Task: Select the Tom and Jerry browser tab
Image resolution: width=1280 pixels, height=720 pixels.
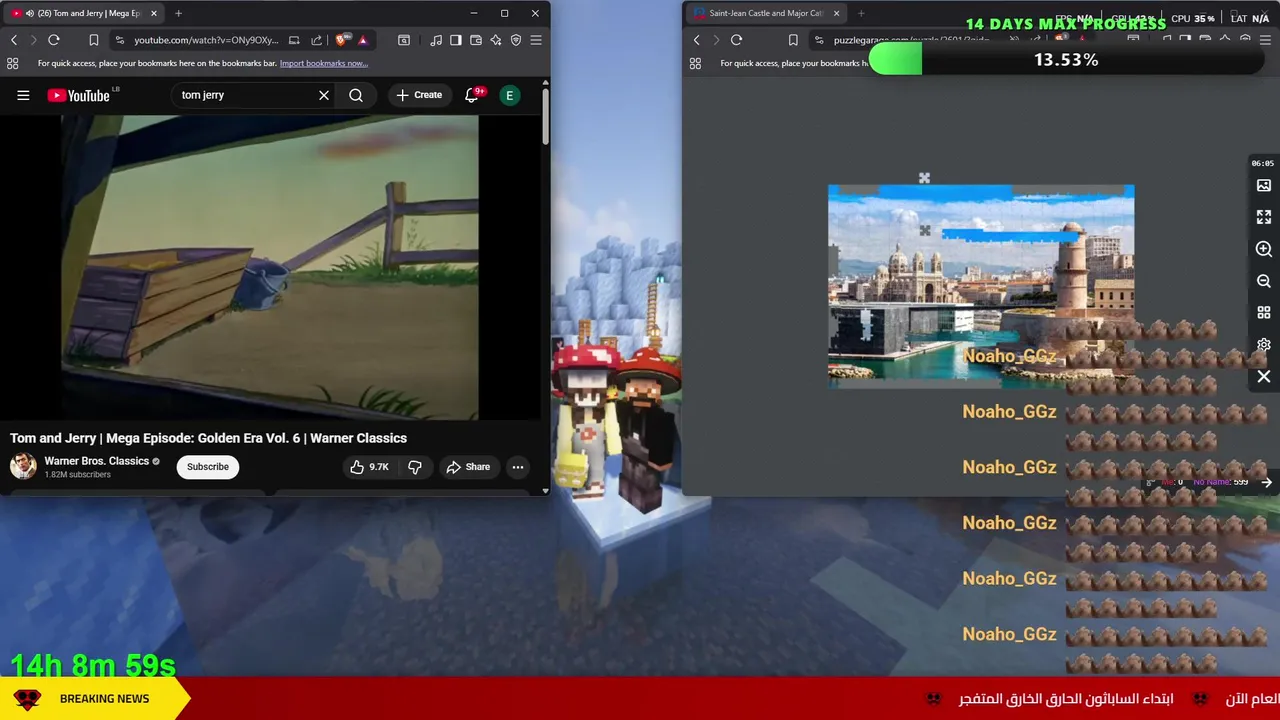Action: pyautogui.click(x=84, y=13)
